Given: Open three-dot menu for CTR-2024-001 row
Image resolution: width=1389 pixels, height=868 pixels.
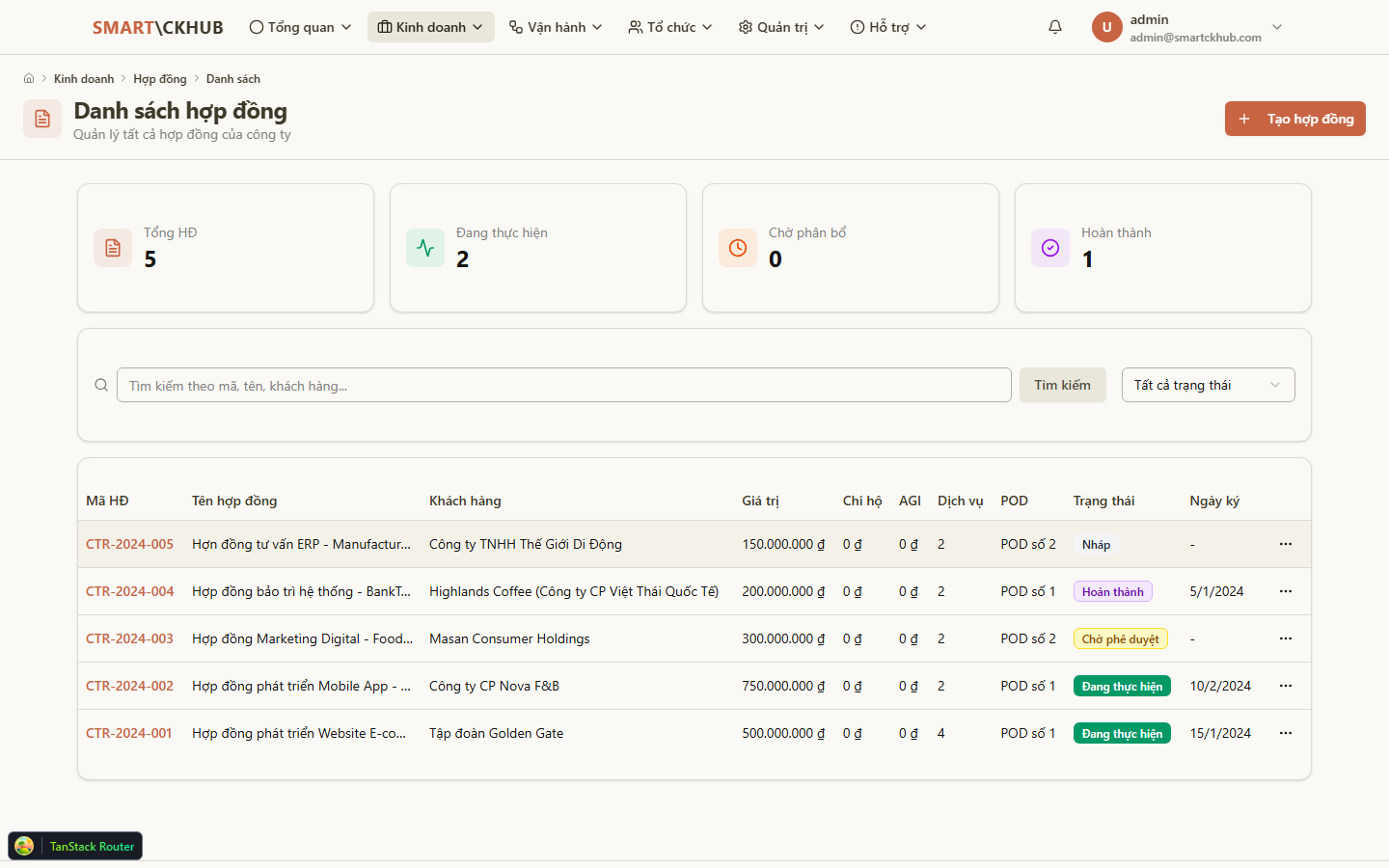Looking at the screenshot, I should click(1285, 733).
